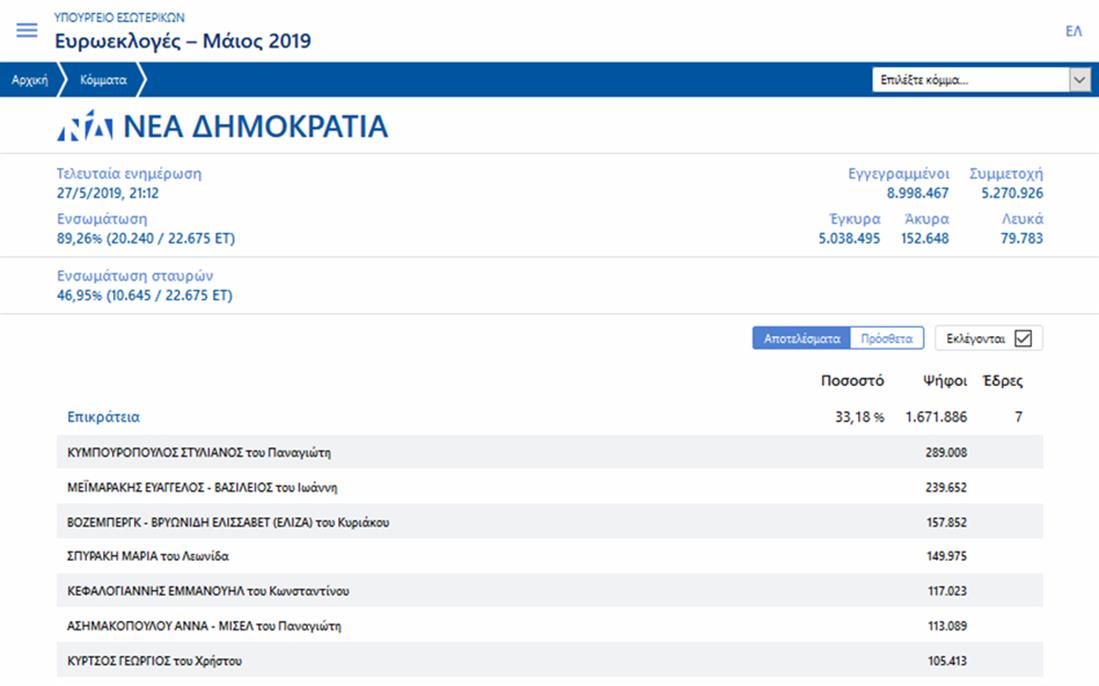Click the ΒΟΖΕΜΠΕΡΓΚ - ΒΡΥΩΝΙΔΗ candidate row
Screen dimensions: 1099x686
(228, 522)
